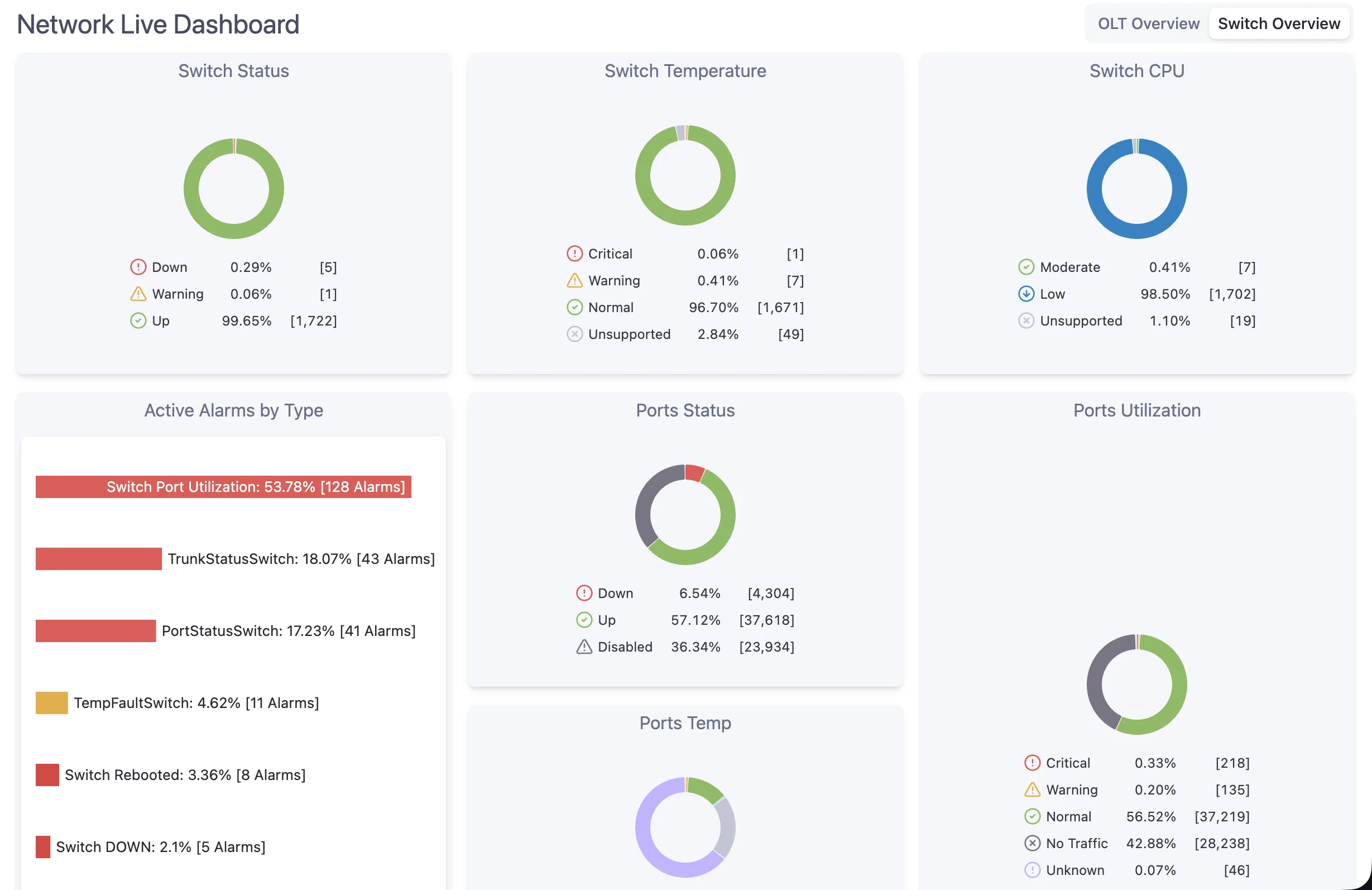This screenshot has height=890, width=1372.
Task: Toggle the Normal series in Switch Temperature legend
Action: (610, 308)
